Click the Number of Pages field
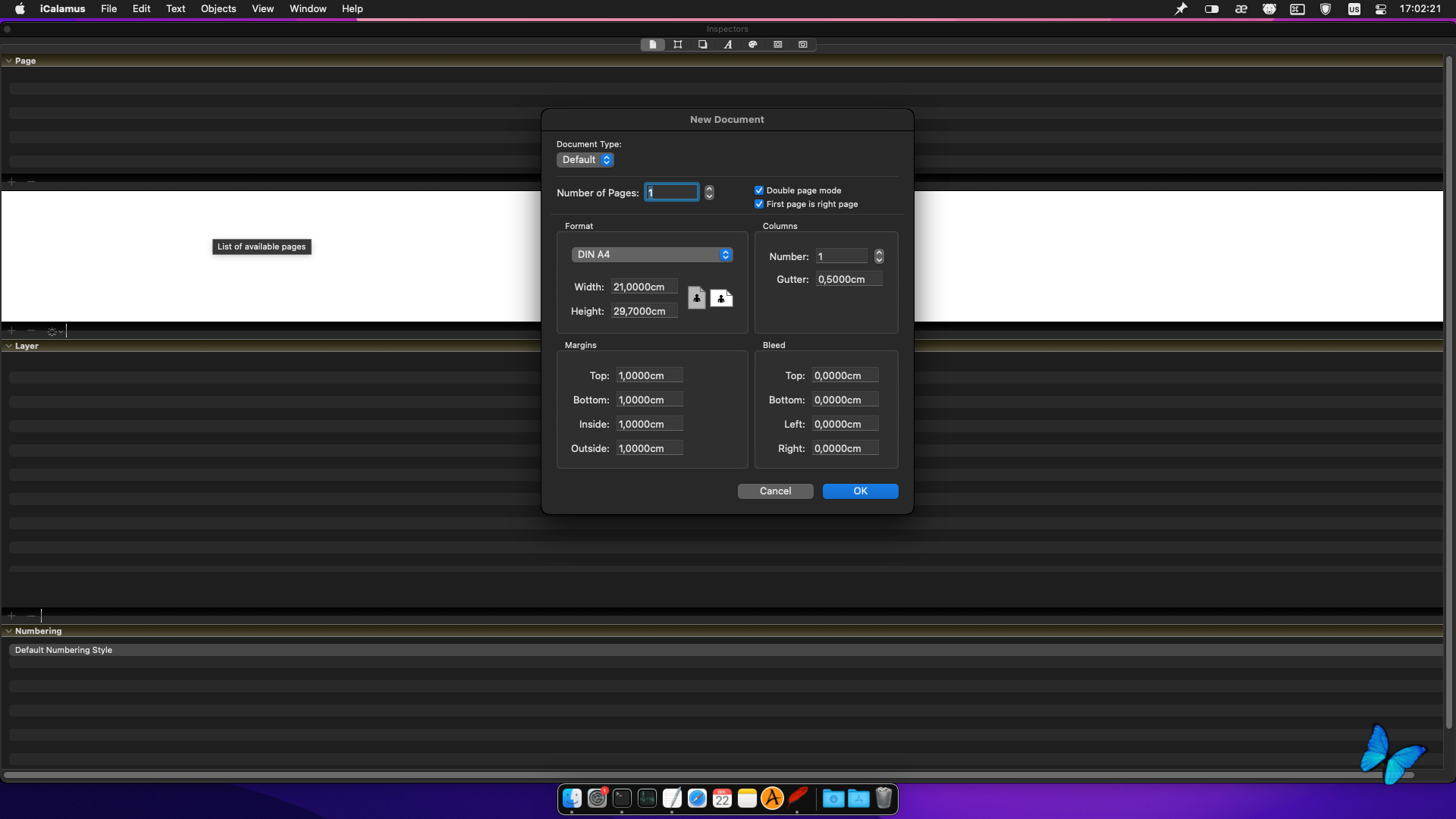Viewport: 1456px width, 819px height. 672,193
